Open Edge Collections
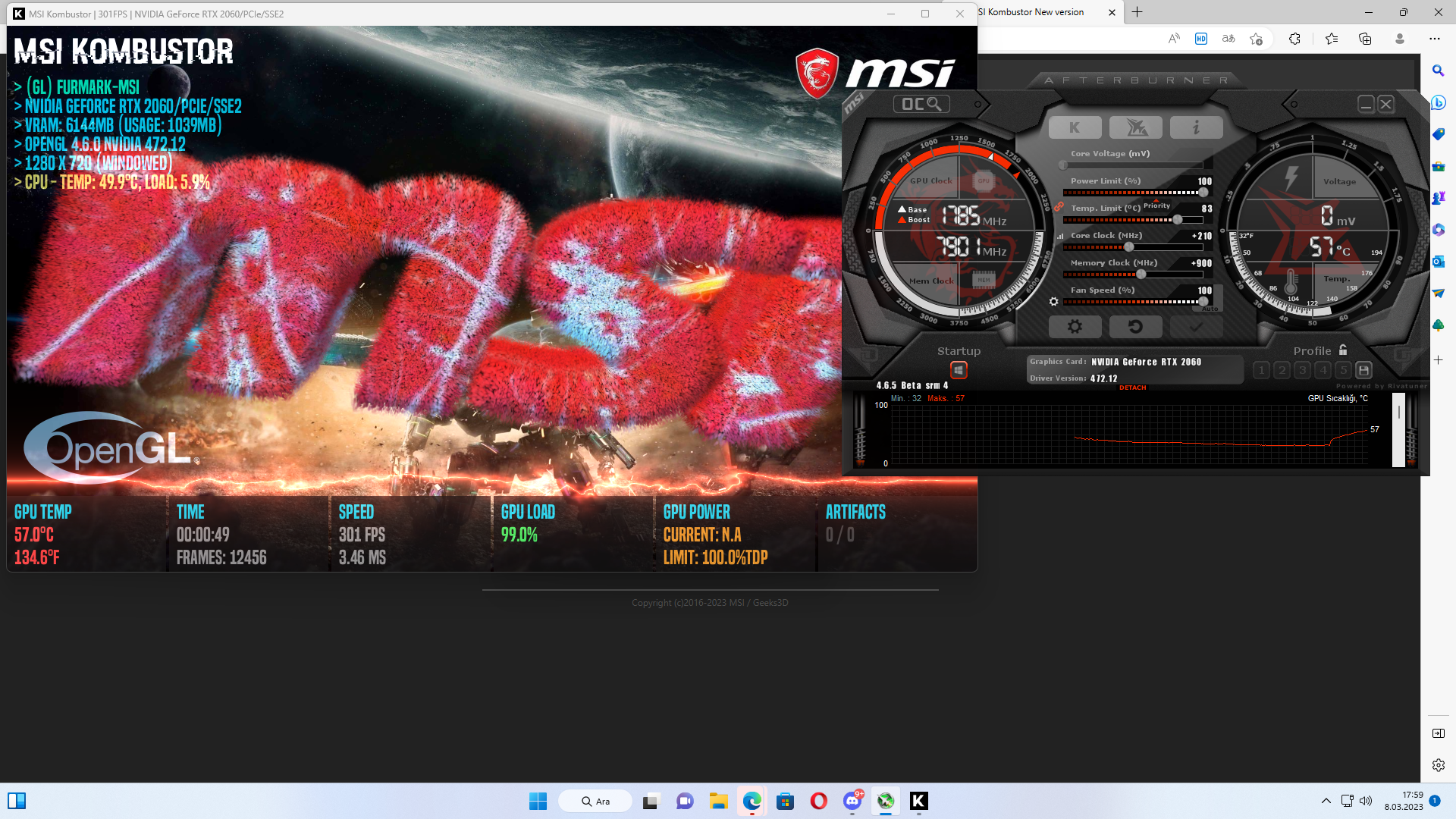 pos(1365,39)
